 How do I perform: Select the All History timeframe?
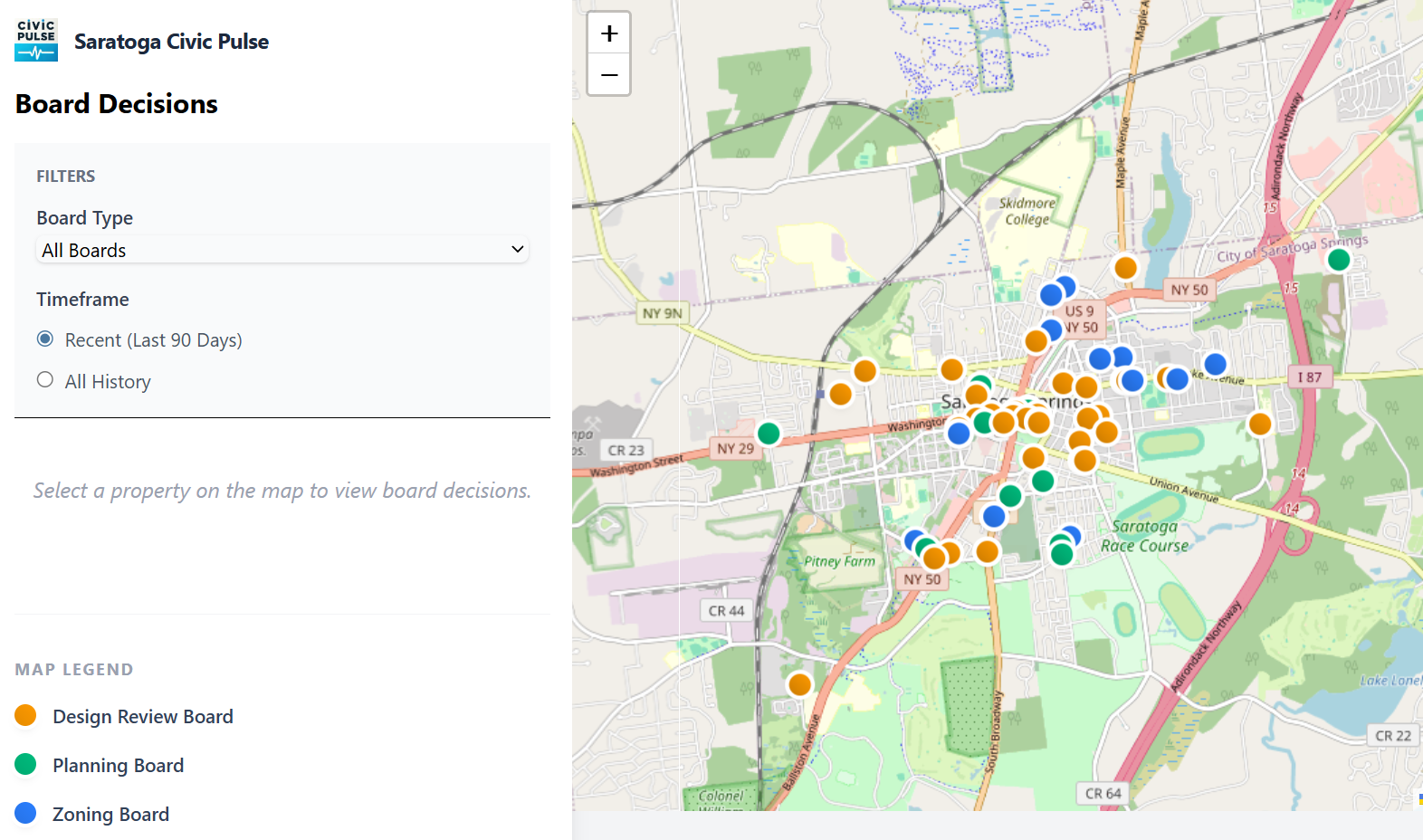pos(45,380)
